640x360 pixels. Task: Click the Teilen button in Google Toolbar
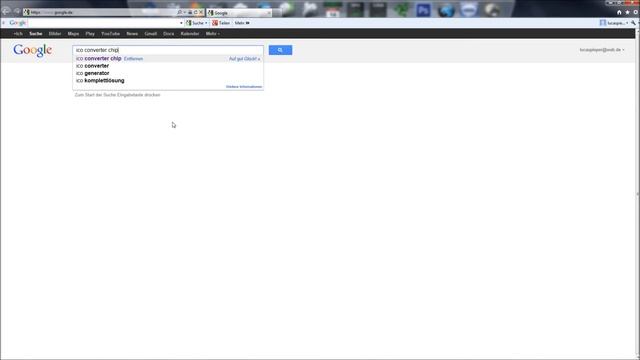coord(221,23)
